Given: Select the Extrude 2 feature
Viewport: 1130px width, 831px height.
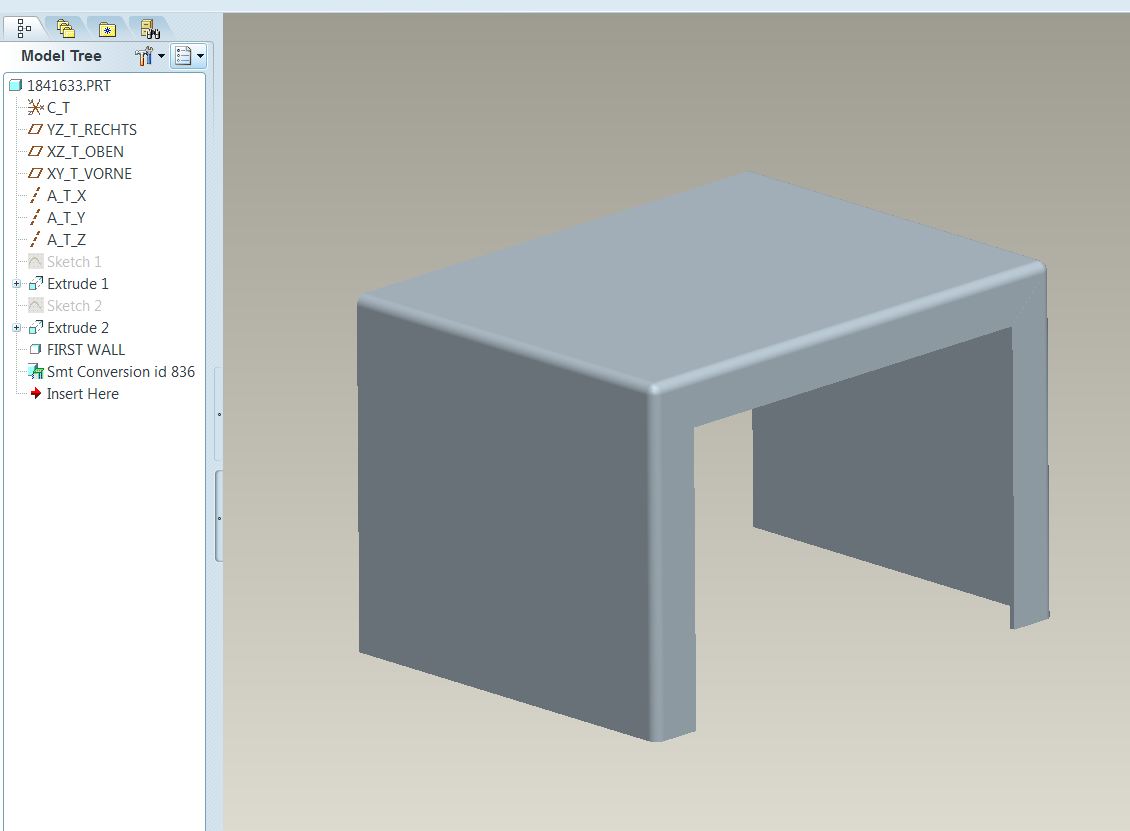Looking at the screenshot, I should click(x=78, y=328).
